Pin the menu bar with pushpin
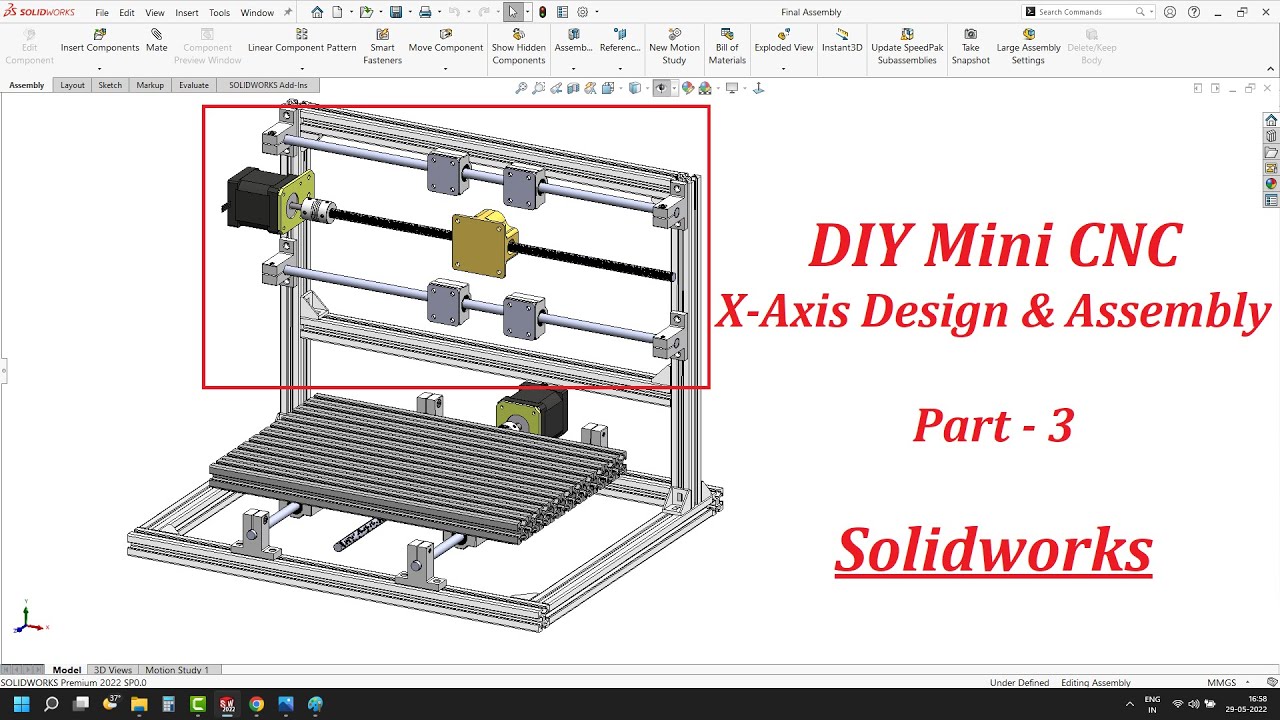The image size is (1280, 720). [288, 12]
